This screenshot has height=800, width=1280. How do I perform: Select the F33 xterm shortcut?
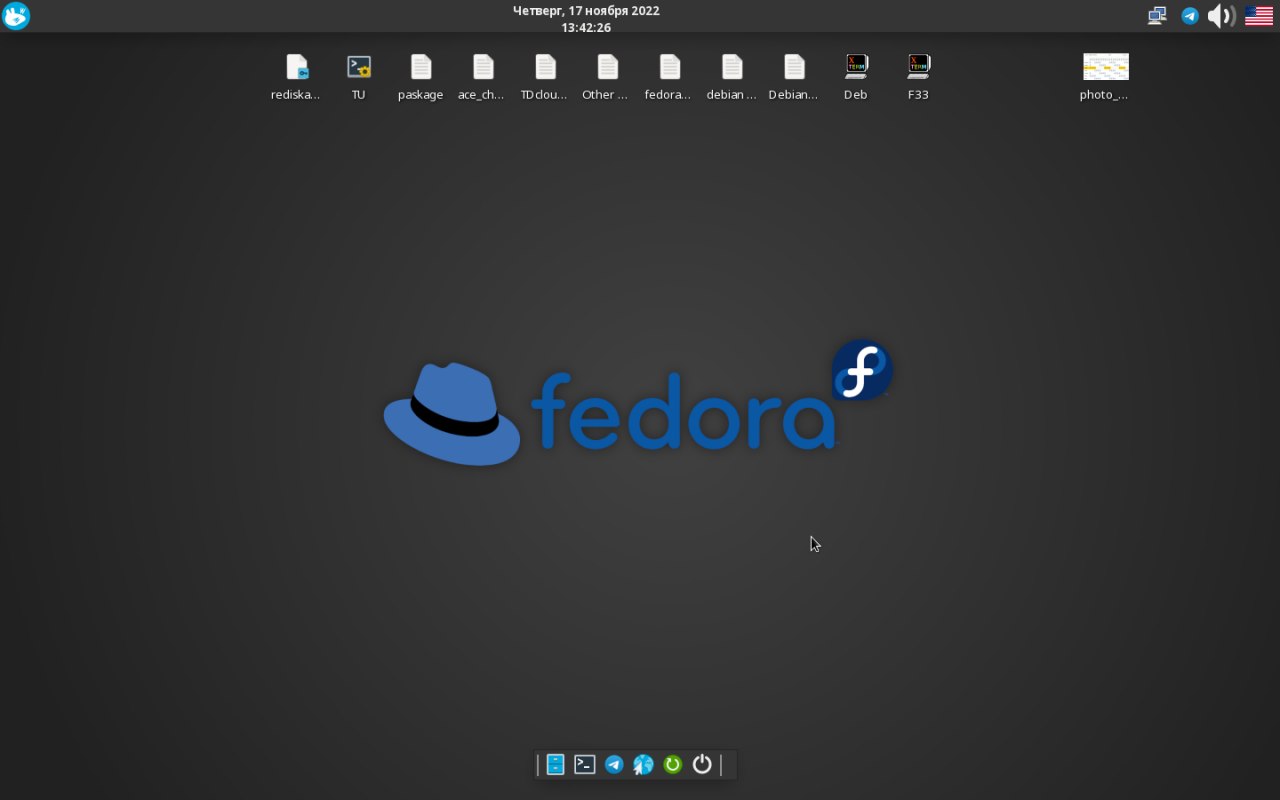point(918,78)
